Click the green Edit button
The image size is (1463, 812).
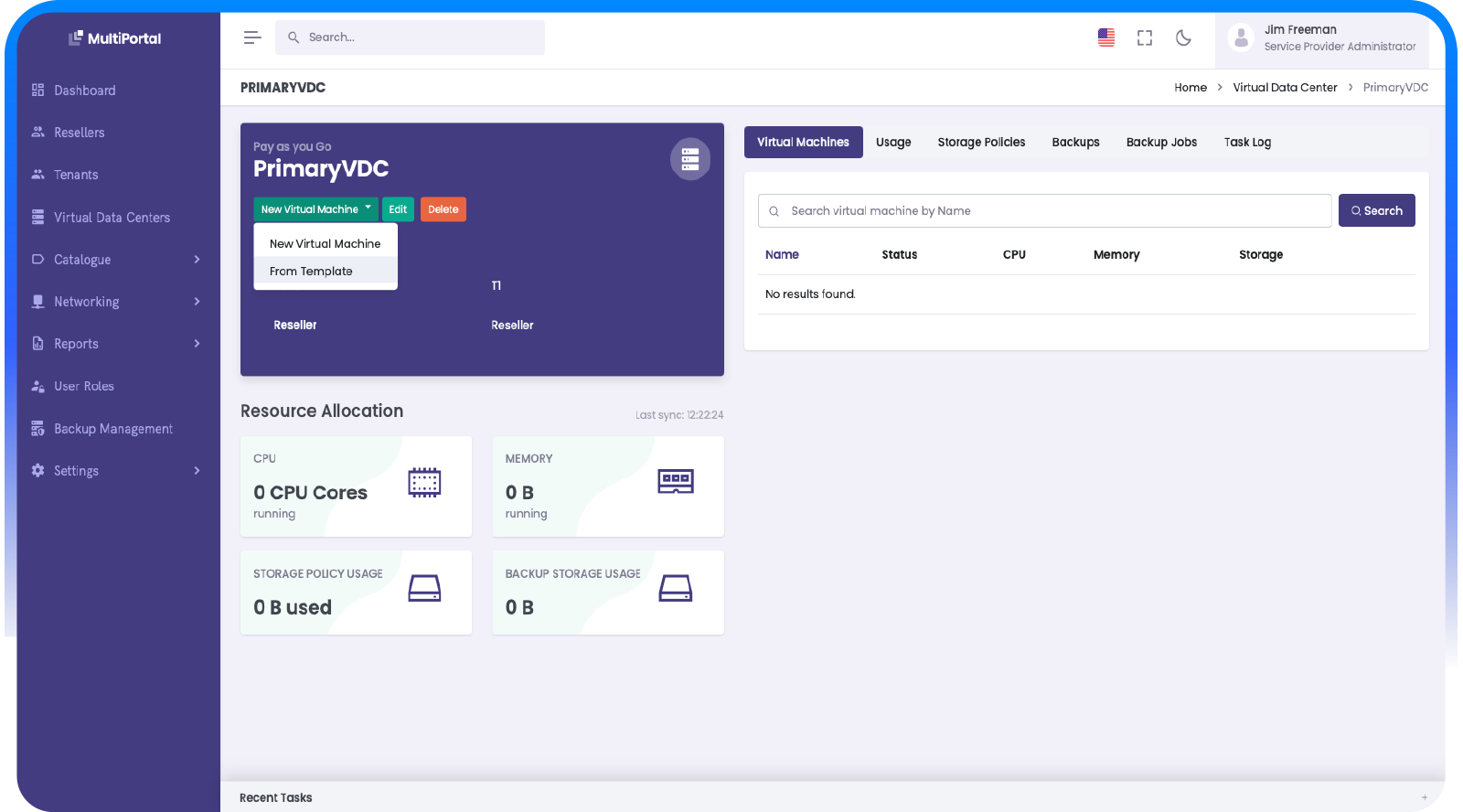pos(398,209)
